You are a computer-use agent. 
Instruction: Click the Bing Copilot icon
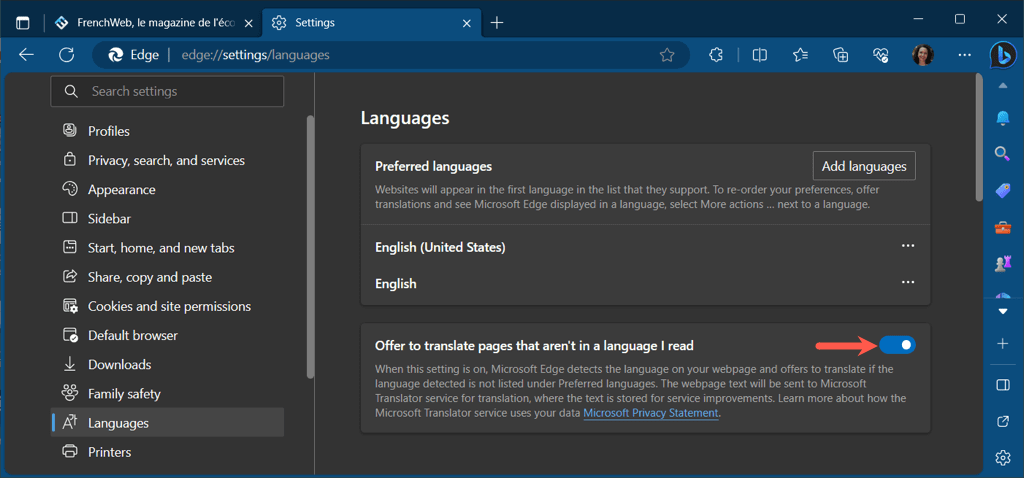click(1003, 55)
